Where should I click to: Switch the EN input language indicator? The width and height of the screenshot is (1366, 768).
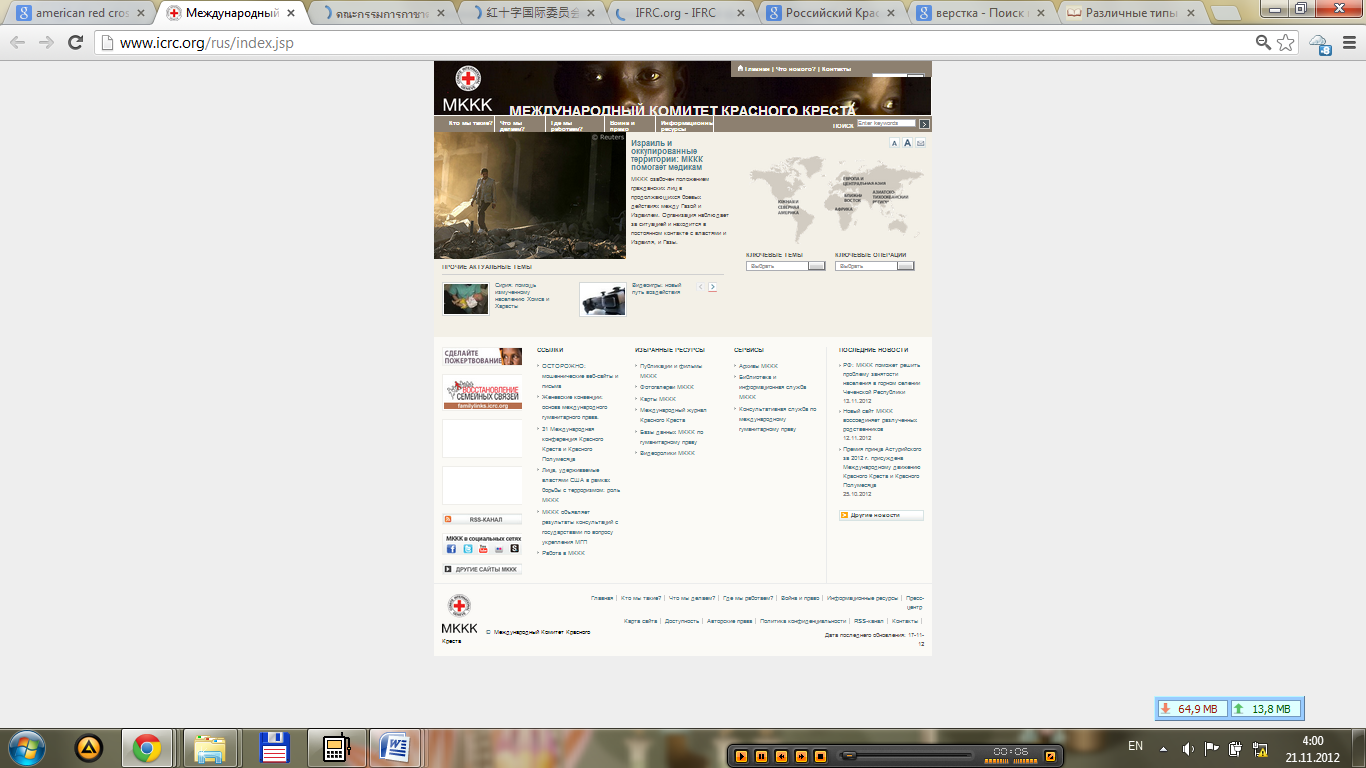(x=1135, y=746)
